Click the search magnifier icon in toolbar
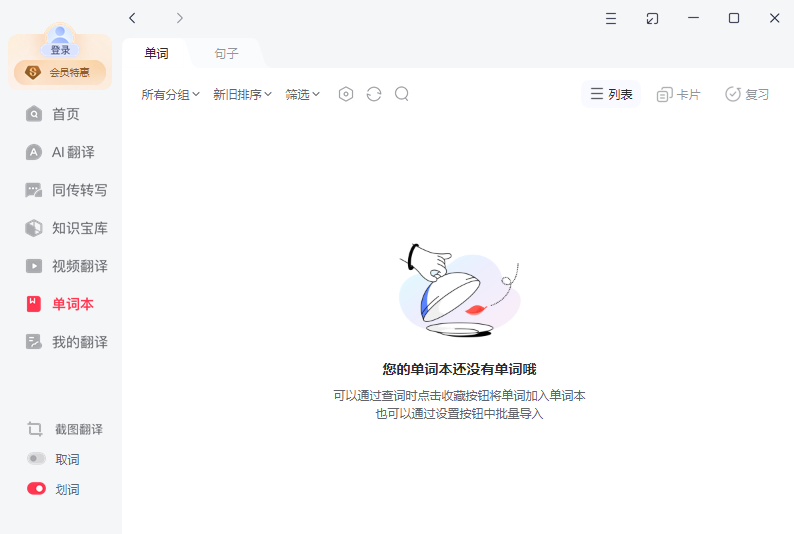 pyautogui.click(x=402, y=94)
